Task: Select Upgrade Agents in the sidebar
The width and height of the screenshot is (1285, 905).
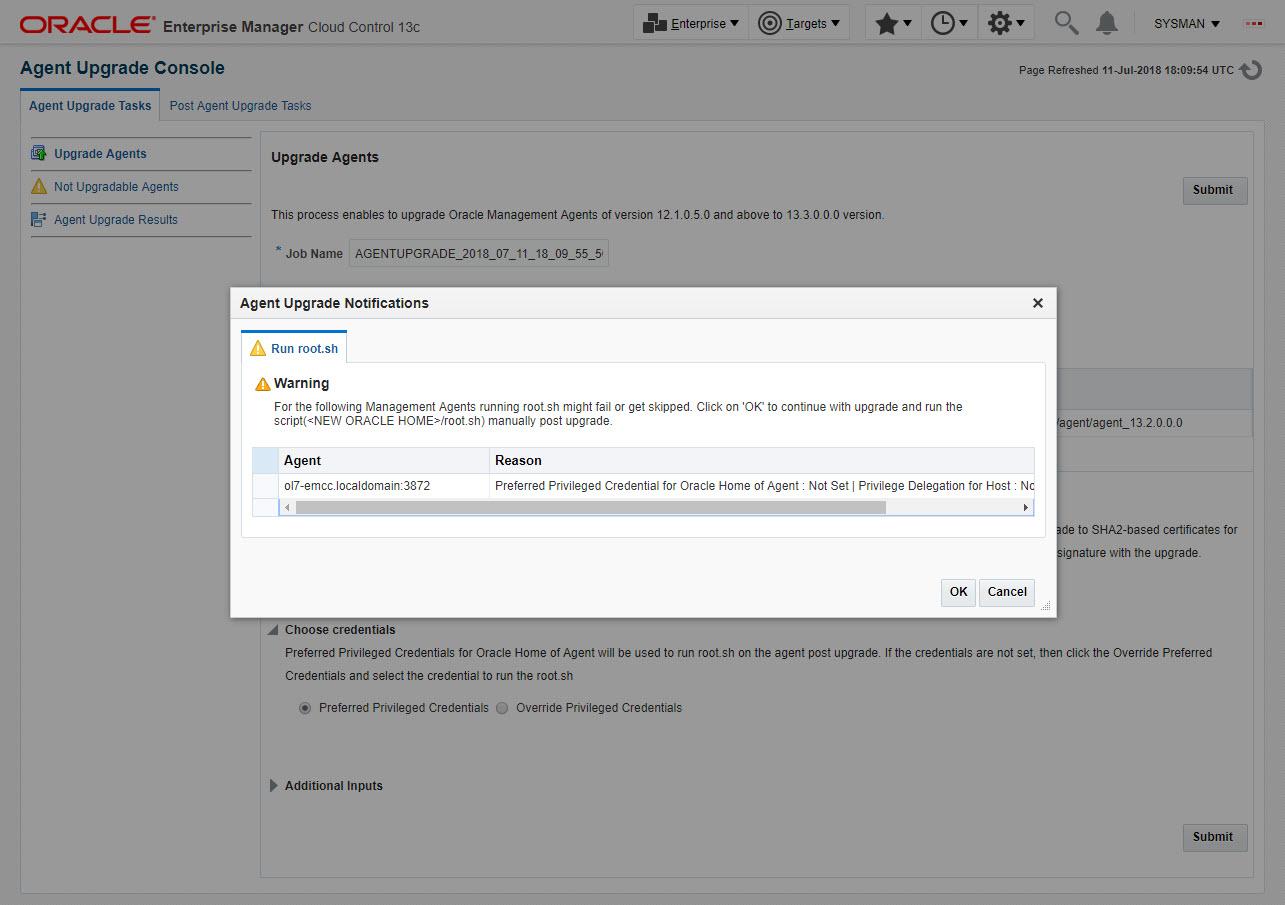Action: point(100,154)
